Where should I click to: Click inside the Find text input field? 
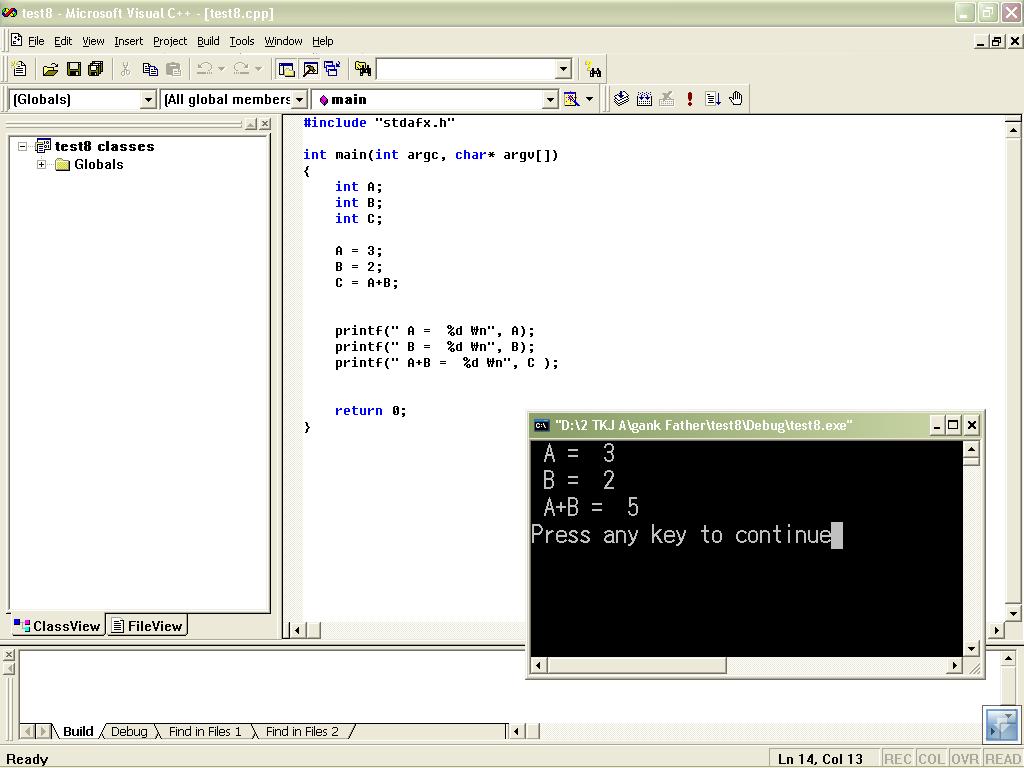click(466, 69)
